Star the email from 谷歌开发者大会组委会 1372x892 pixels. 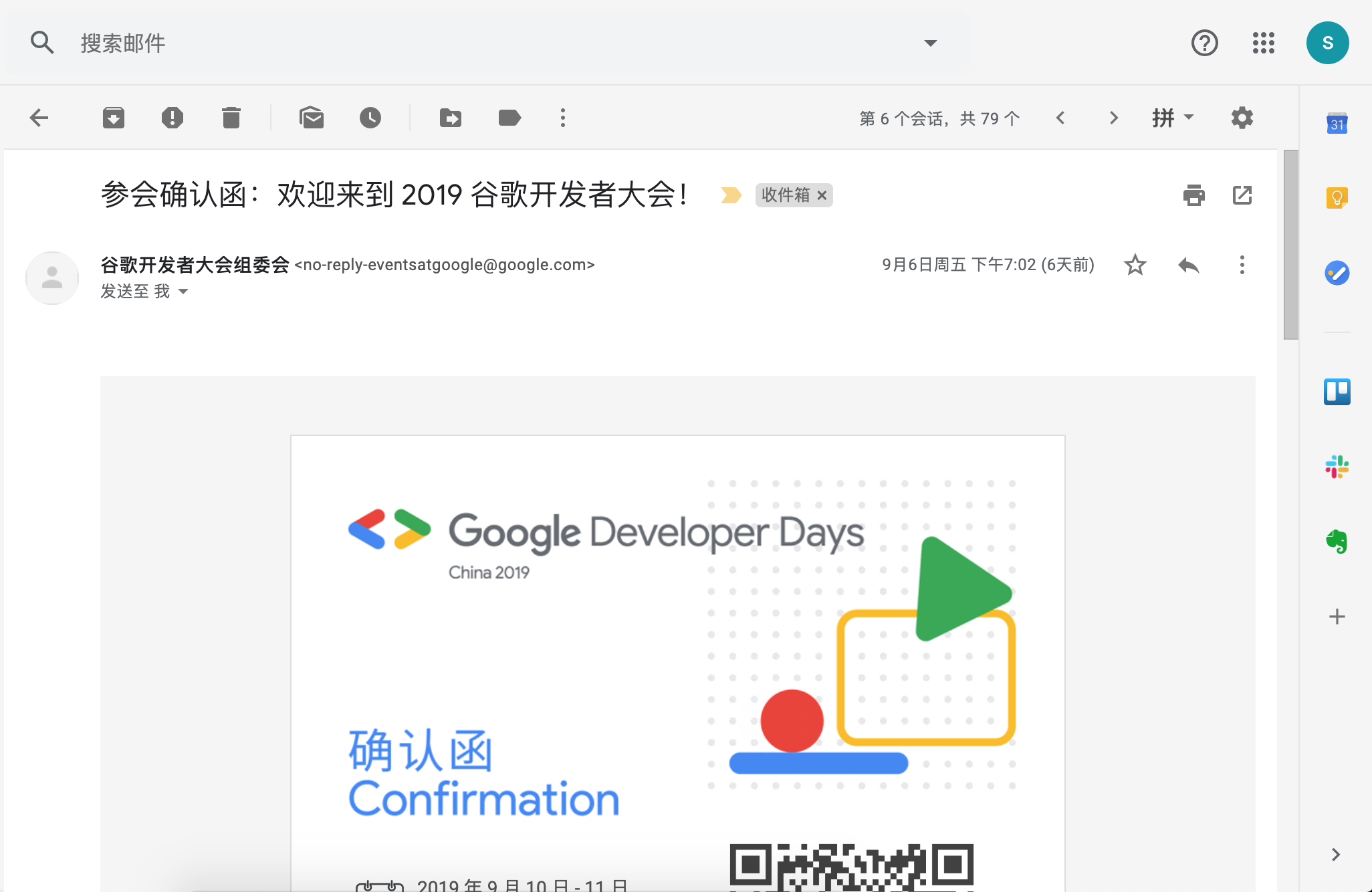(x=1135, y=265)
